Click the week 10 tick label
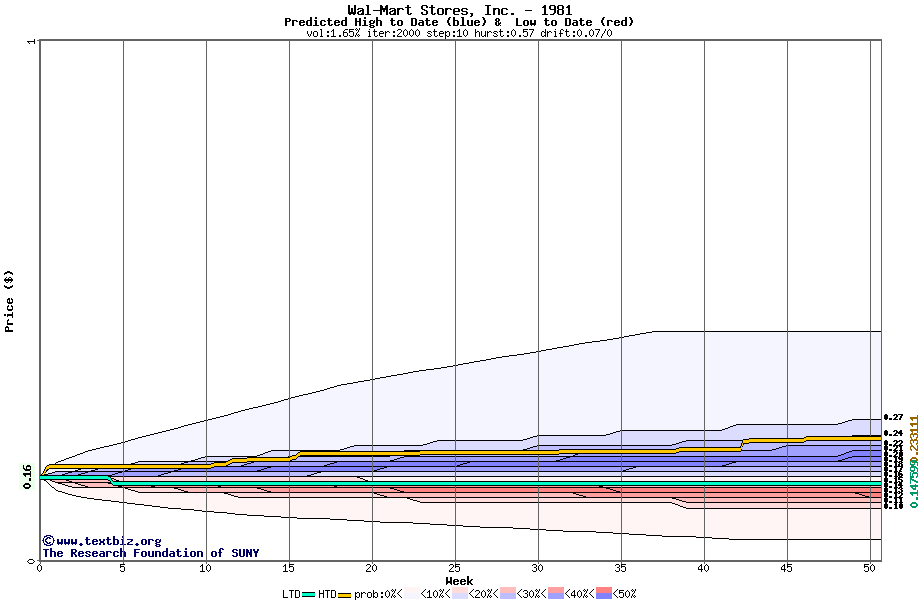The image size is (920, 600). 206,569
